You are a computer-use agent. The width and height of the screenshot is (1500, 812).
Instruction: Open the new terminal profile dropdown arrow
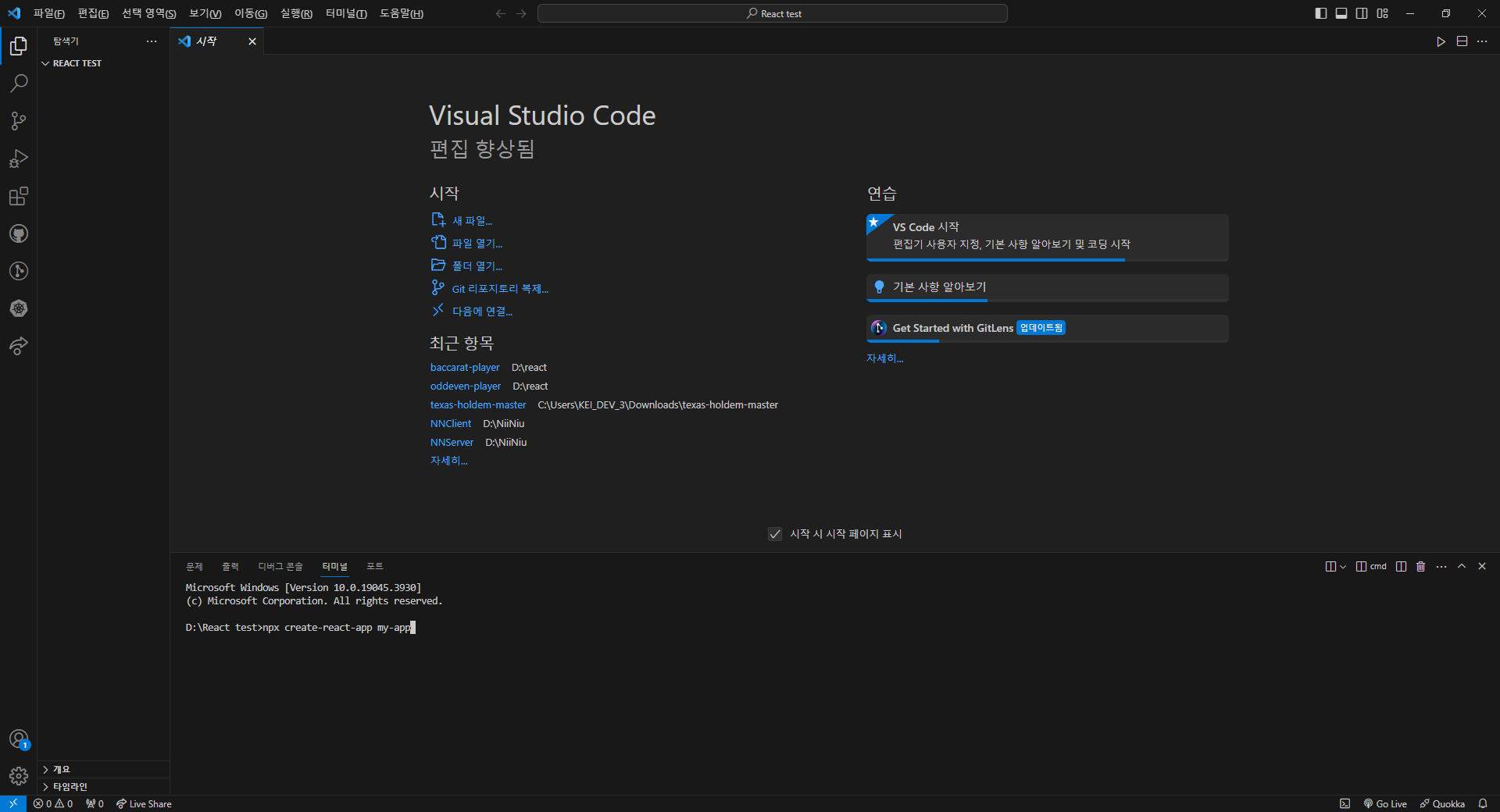click(x=1343, y=566)
